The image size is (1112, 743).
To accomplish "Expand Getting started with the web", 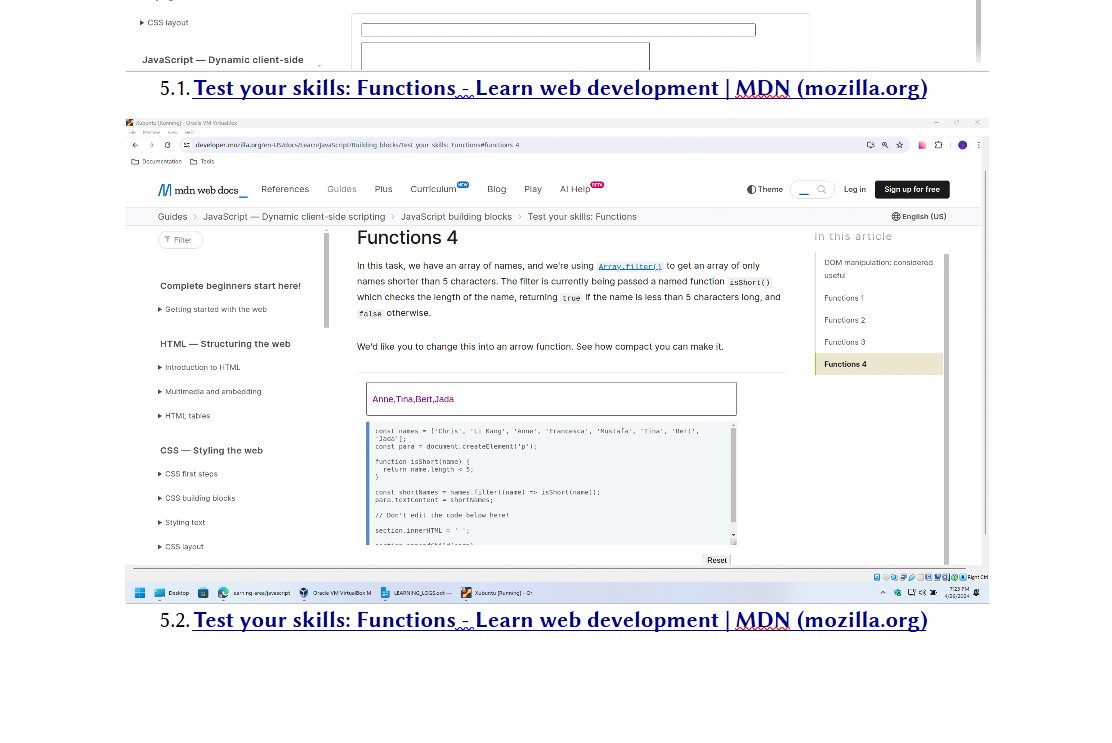I will pyautogui.click(x=213, y=309).
